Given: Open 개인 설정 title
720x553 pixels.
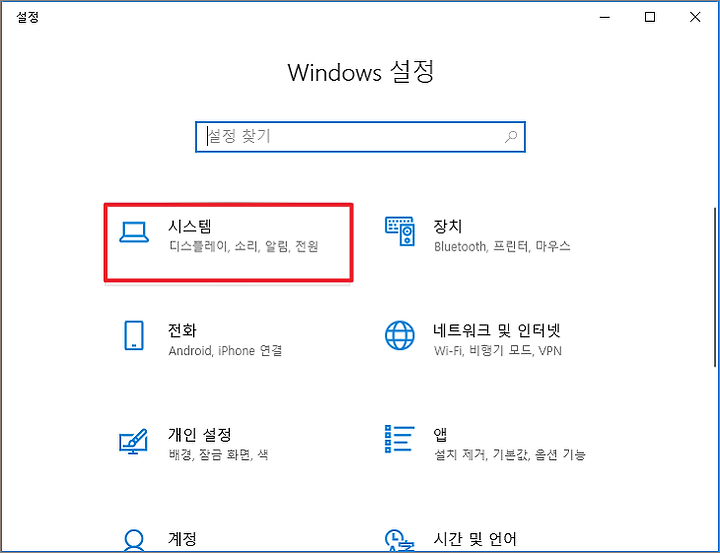Looking at the screenshot, I should (x=200, y=434).
